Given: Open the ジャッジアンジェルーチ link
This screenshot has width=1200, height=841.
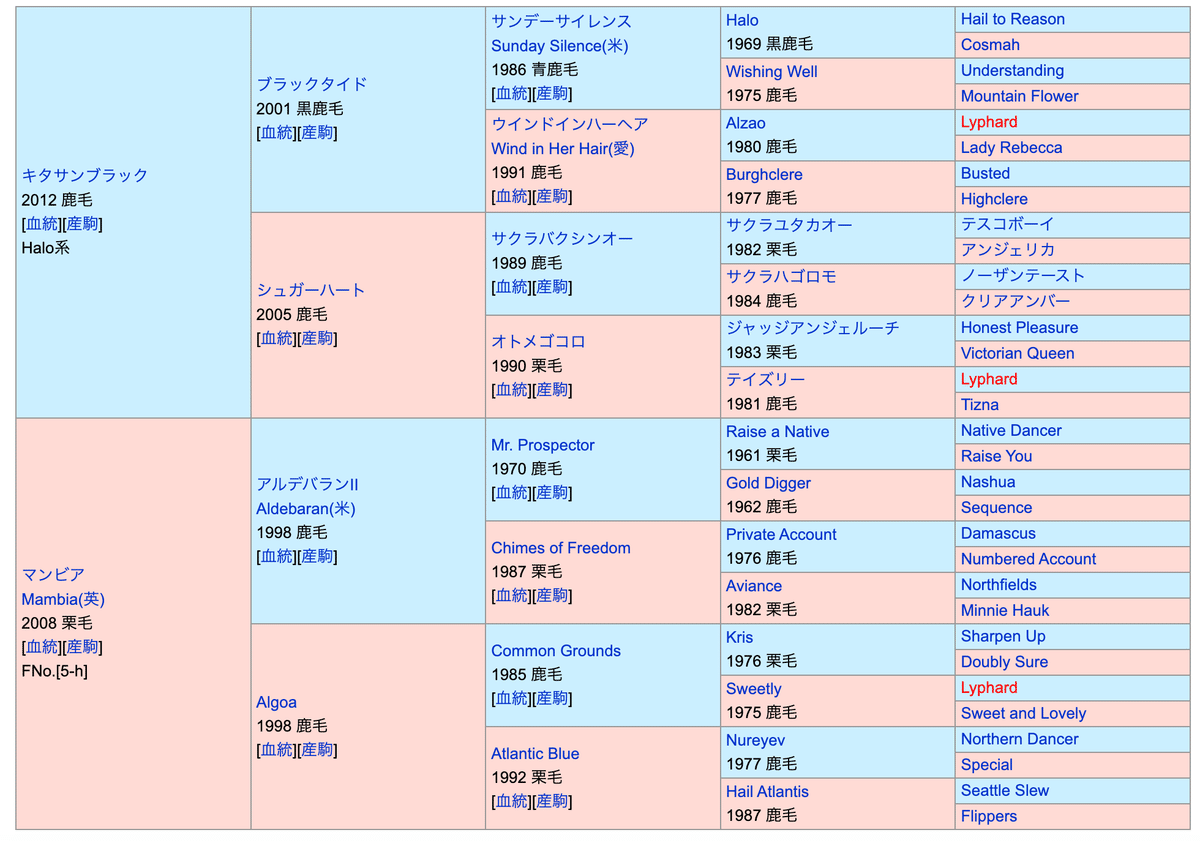Looking at the screenshot, I should click(812, 328).
